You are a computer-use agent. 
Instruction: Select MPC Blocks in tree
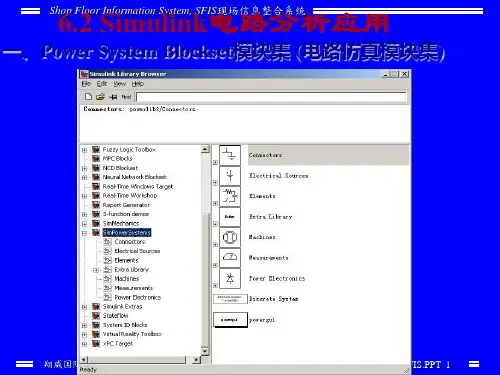(x=117, y=158)
